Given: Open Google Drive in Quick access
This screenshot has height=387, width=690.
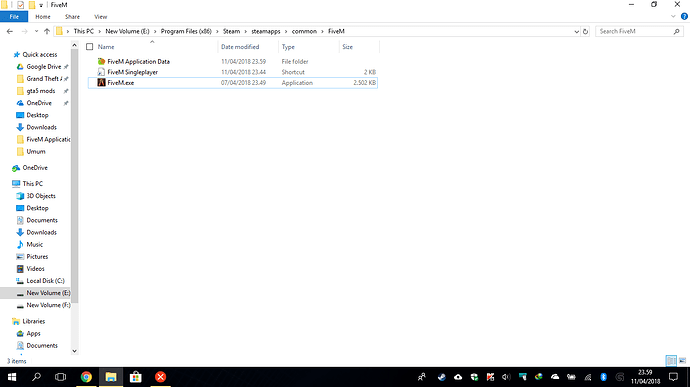Looking at the screenshot, I should [44, 67].
